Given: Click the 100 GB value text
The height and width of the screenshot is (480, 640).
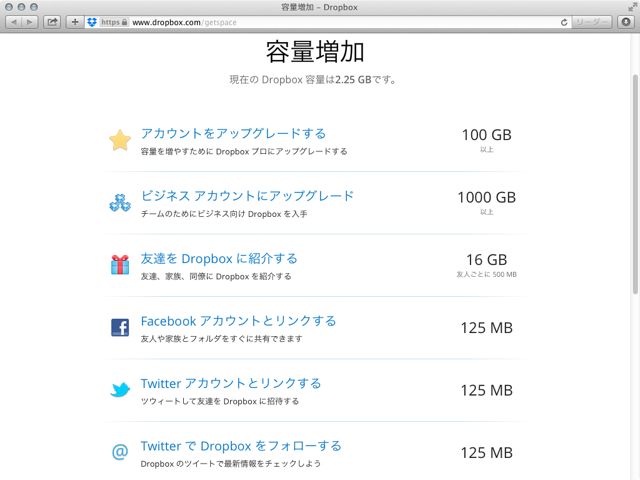Looking at the screenshot, I should coord(487,135).
